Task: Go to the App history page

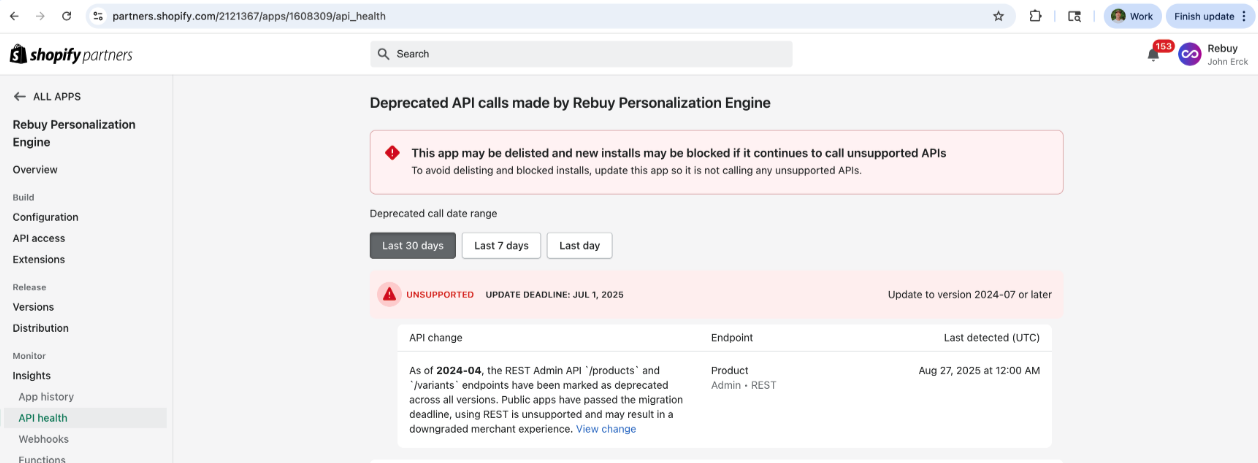Action: coord(46,397)
